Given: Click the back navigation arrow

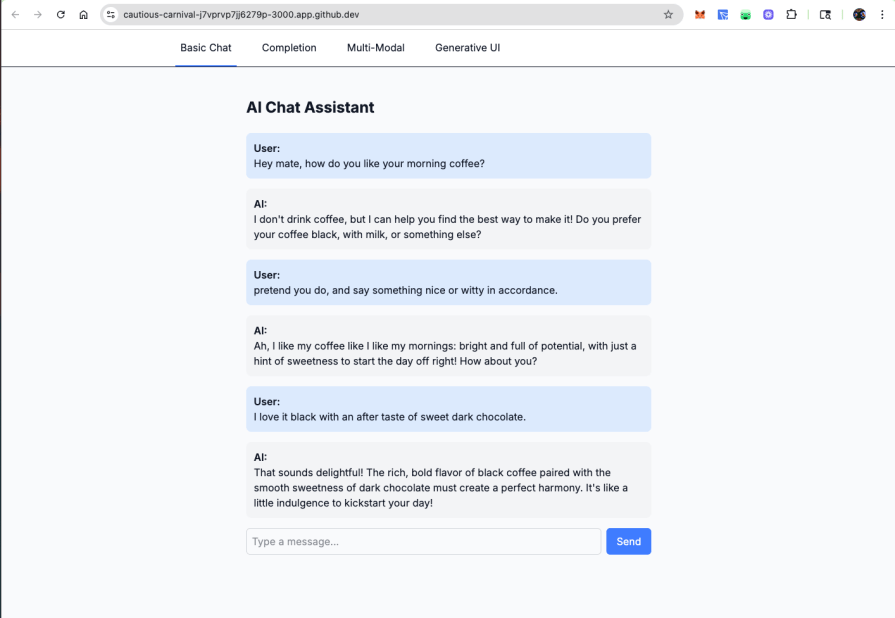Looking at the screenshot, I should tap(14, 15).
